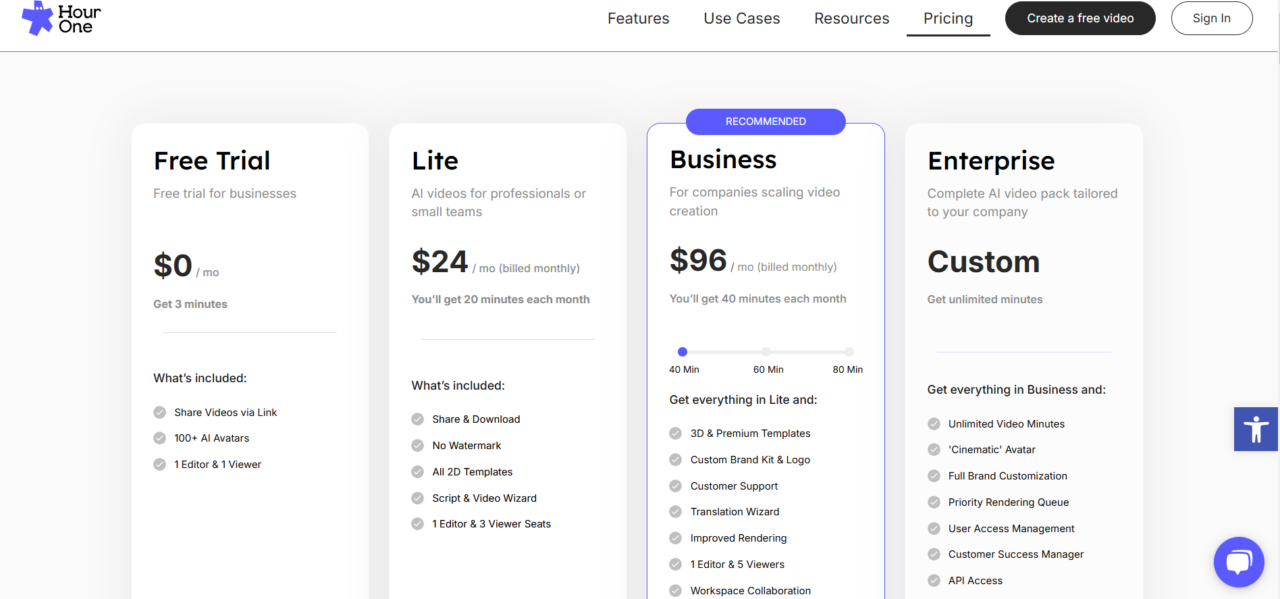Click the checkmark beside Share Videos via Link
The width and height of the screenshot is (1280, 599).
159,412
